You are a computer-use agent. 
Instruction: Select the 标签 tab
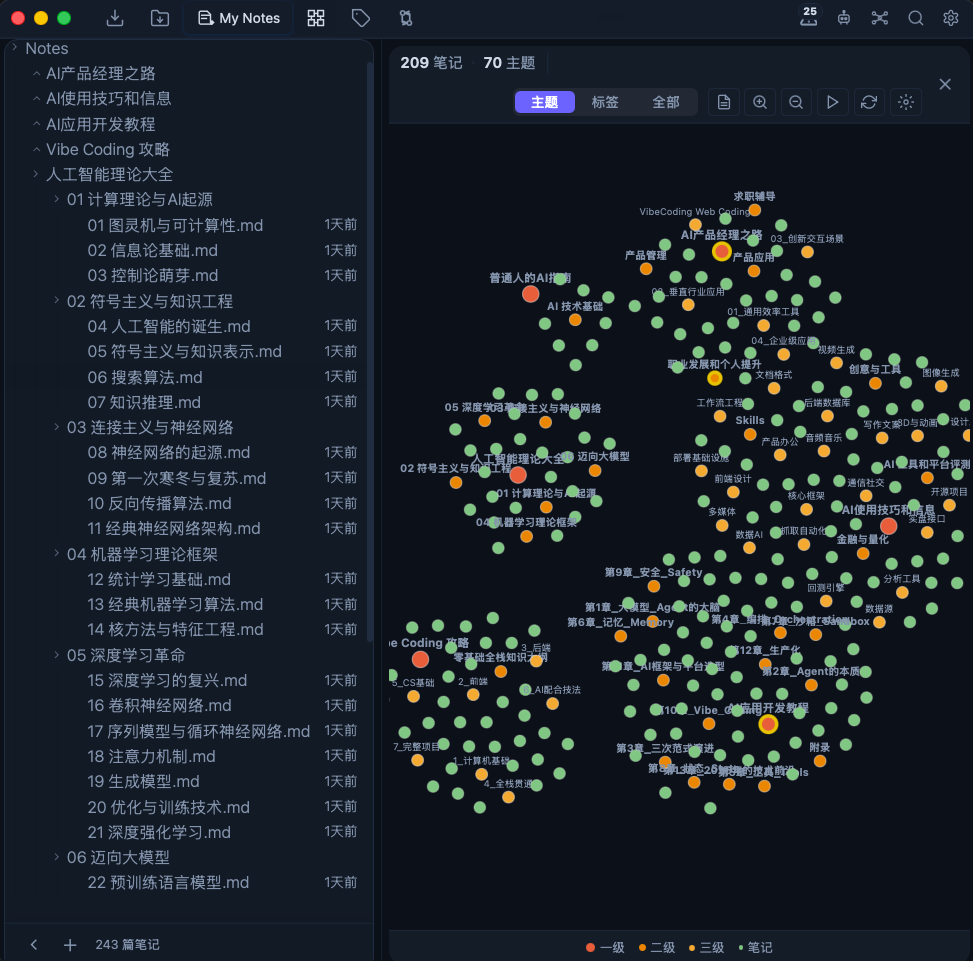[605, 102]
